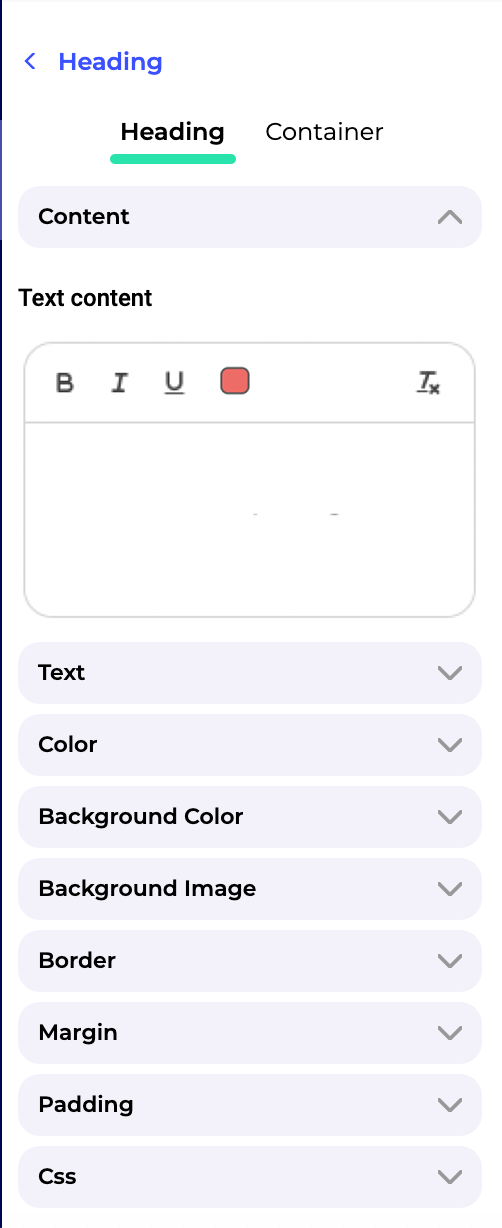Open the red text color picker
The width and height of the screenshot is (502, 1228).
(x=235, y=381)
